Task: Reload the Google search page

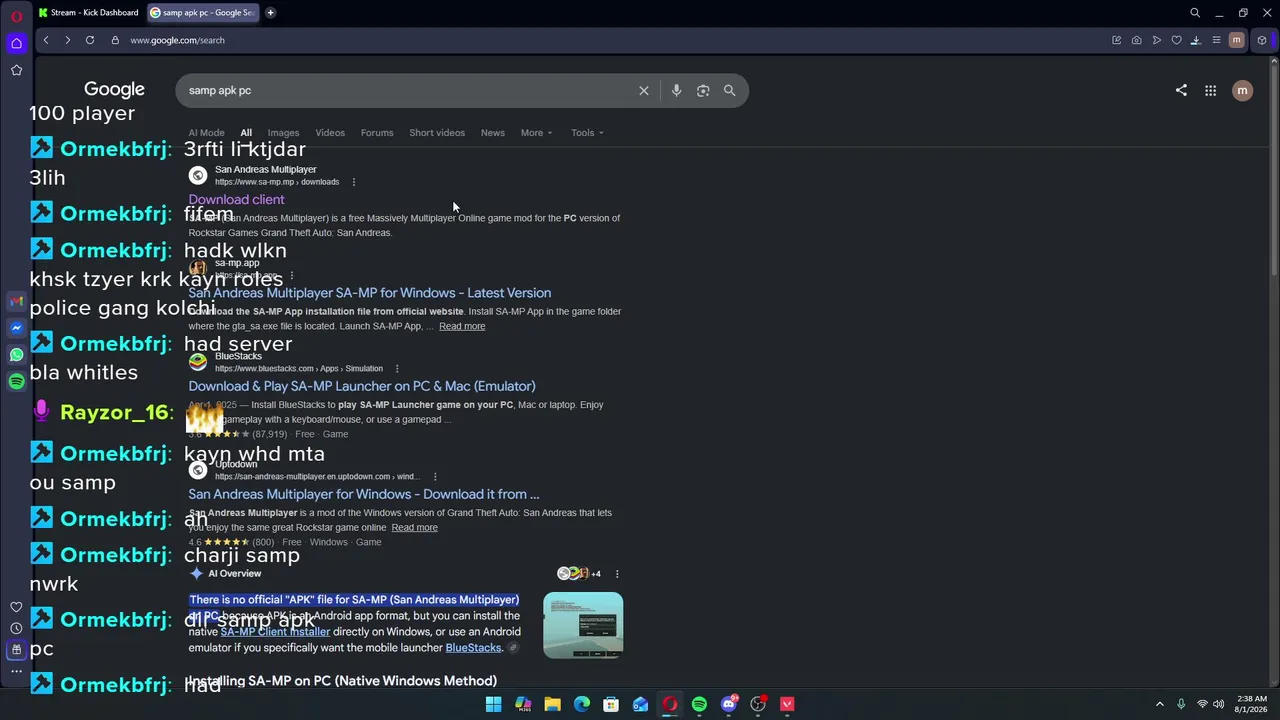Action: (x=90, y=40)
